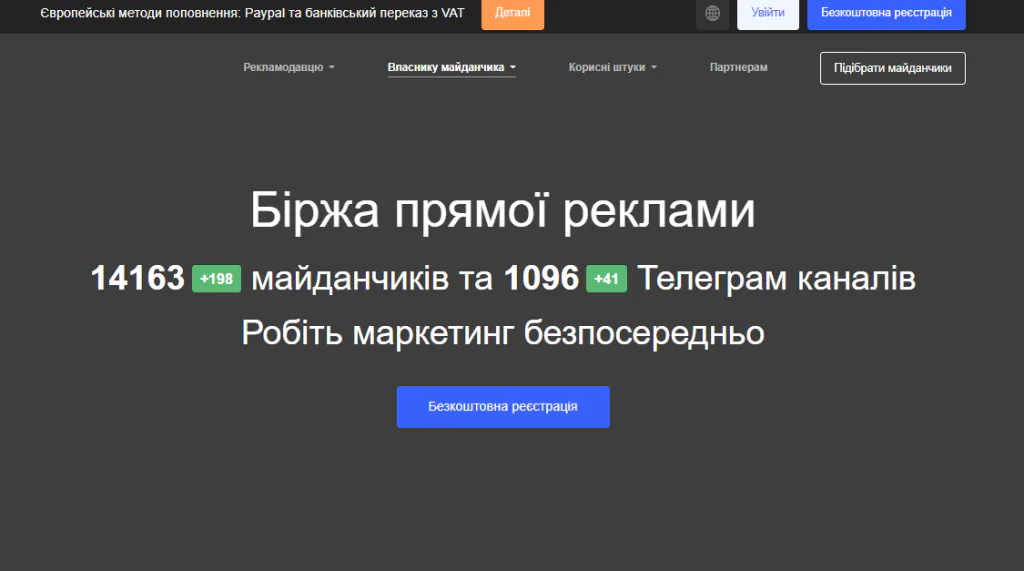Open the globe language selector
Image resolution: width=1024 pixels, height=571 pixels.
pos(712,13)
